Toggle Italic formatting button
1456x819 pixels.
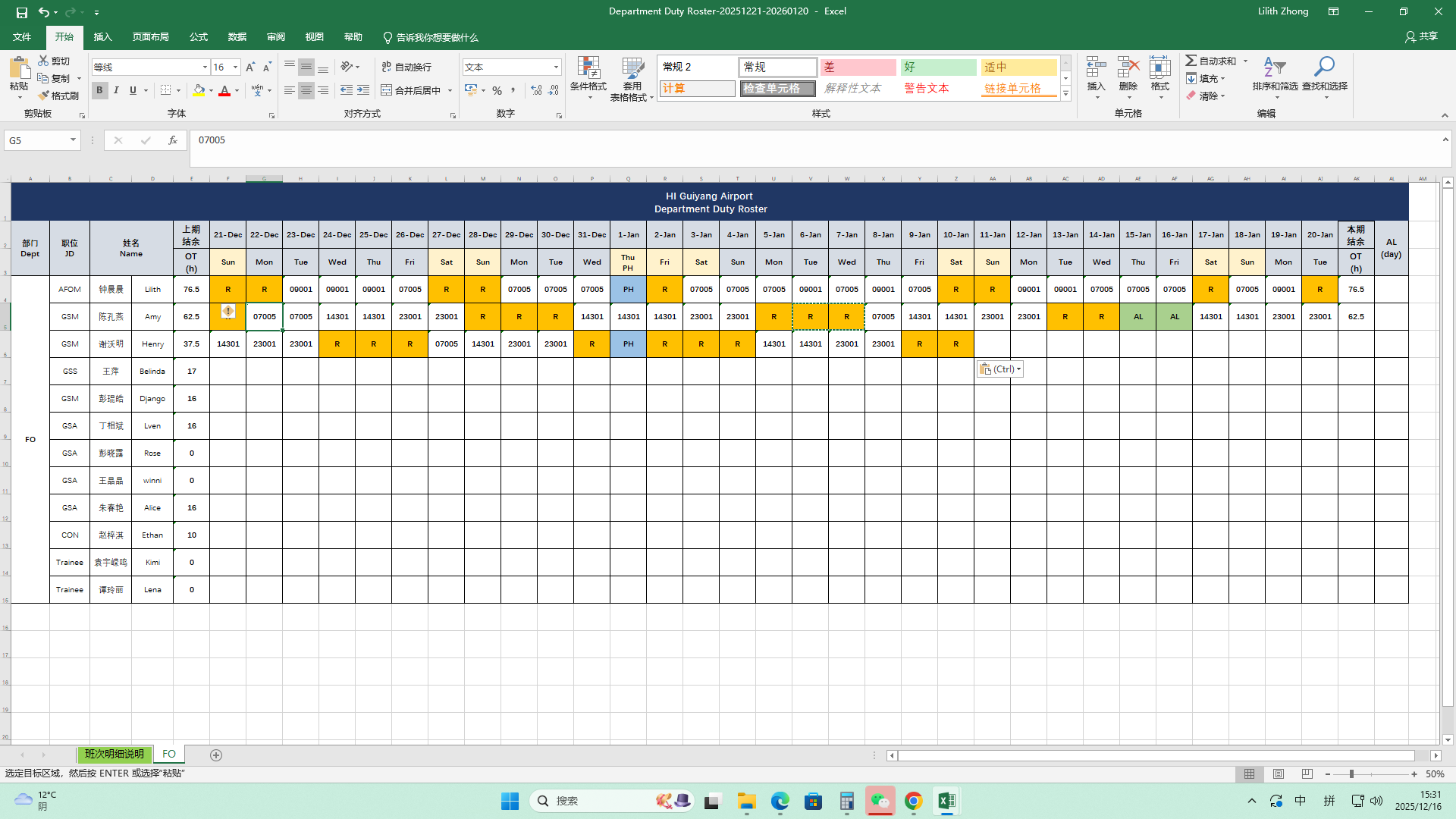(116, 90)
